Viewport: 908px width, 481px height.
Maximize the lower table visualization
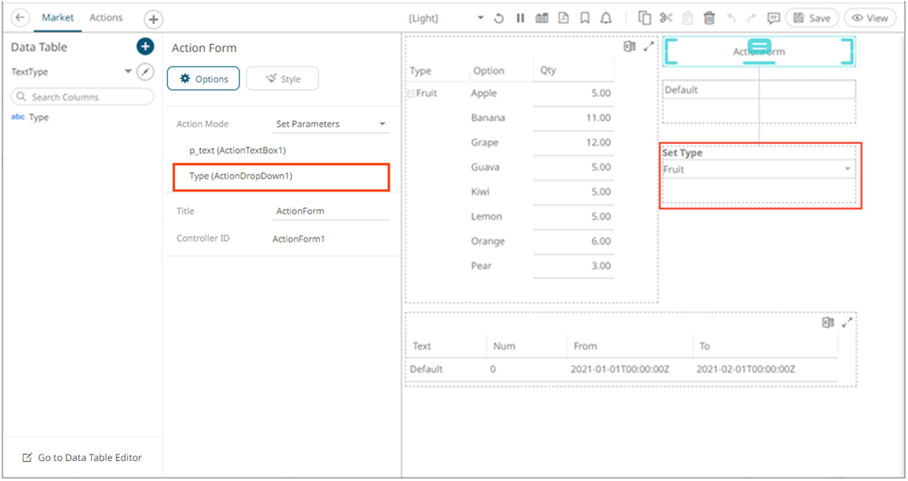[x=847, y=322]
